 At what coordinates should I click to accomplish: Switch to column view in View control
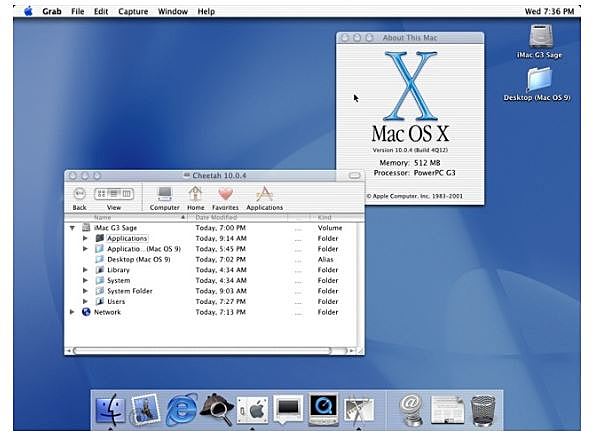[127, 194]
